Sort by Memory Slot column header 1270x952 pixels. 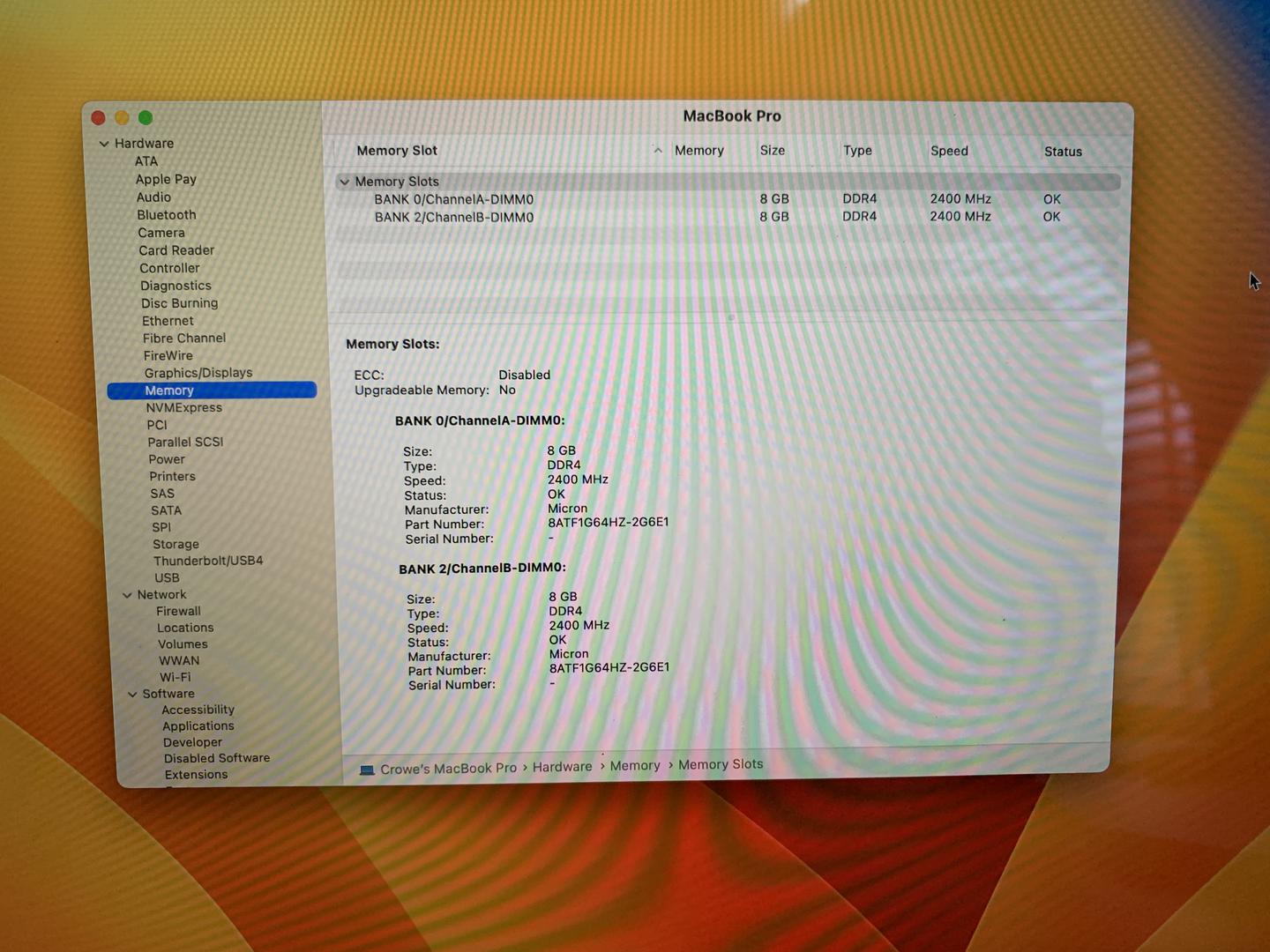point(397,151)
